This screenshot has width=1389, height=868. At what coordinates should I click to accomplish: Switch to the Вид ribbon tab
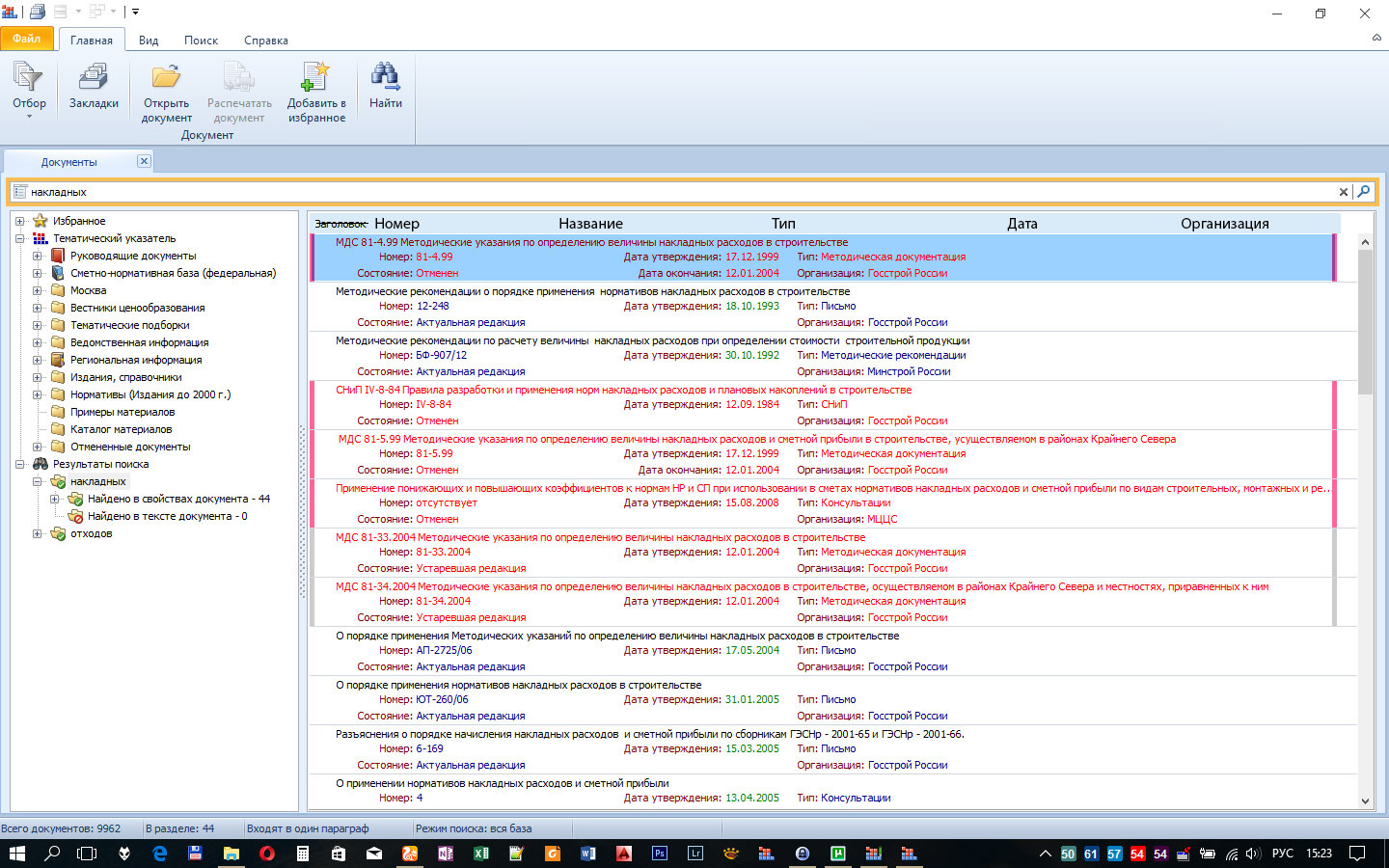pos(148,41)
